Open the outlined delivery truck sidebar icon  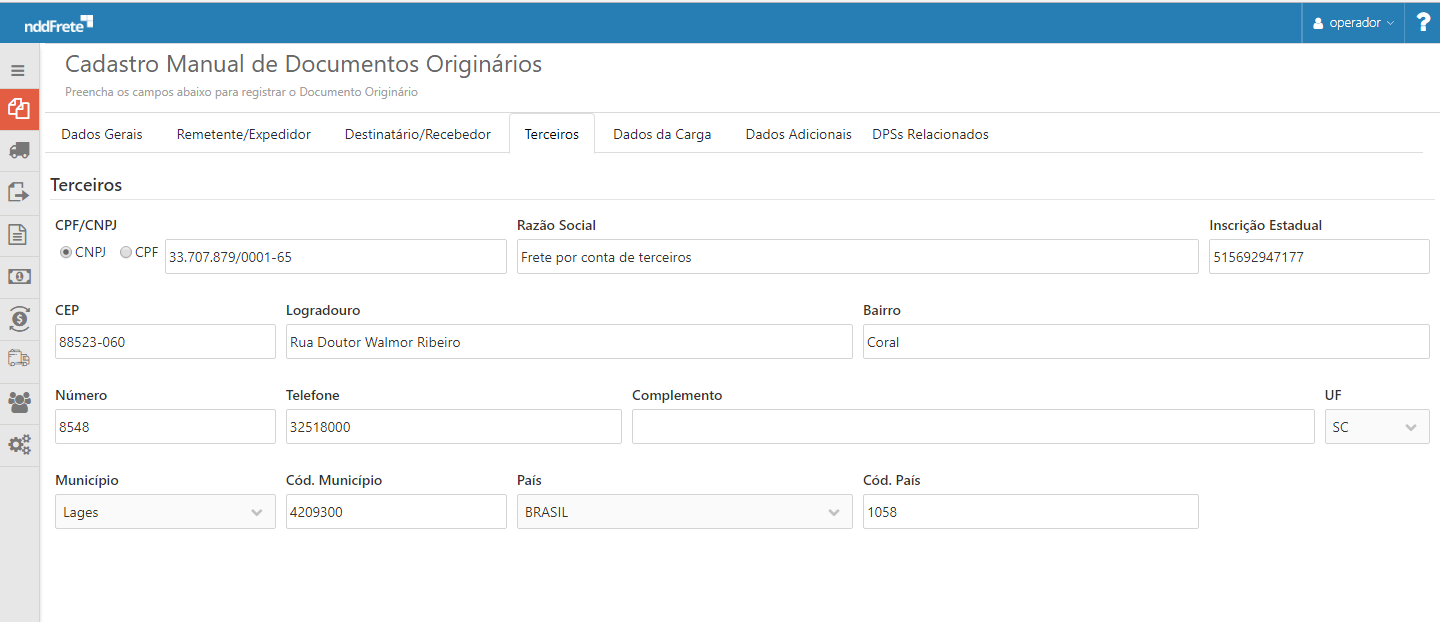pyautogui.click(x=19, y=358)
